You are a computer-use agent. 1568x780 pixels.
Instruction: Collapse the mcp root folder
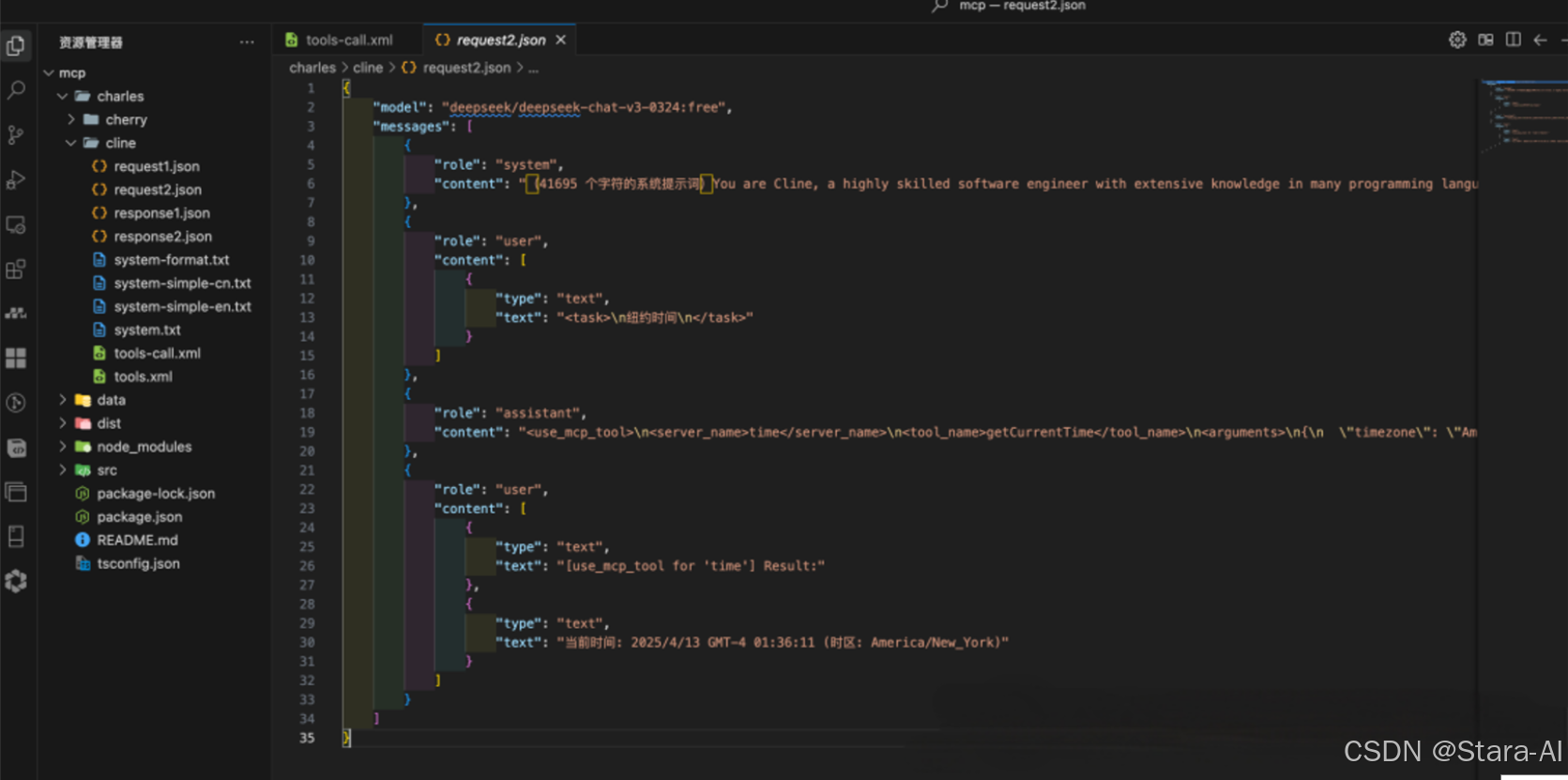tap(49, 73)
